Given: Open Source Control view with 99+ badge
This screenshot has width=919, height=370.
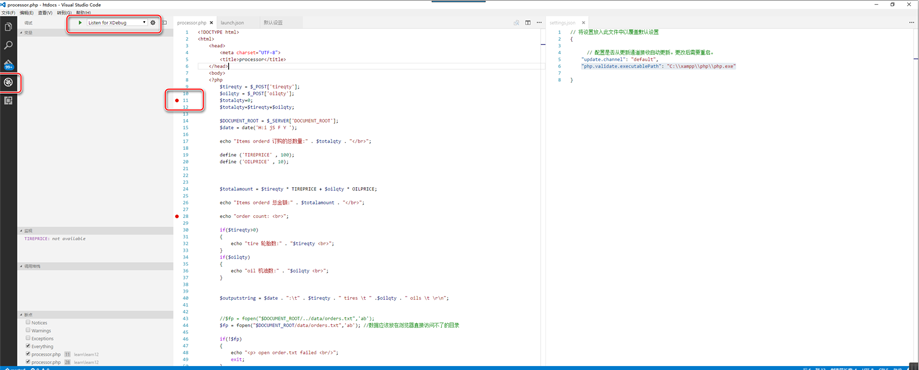Looking at the screenshot, I should coord(9,64).
